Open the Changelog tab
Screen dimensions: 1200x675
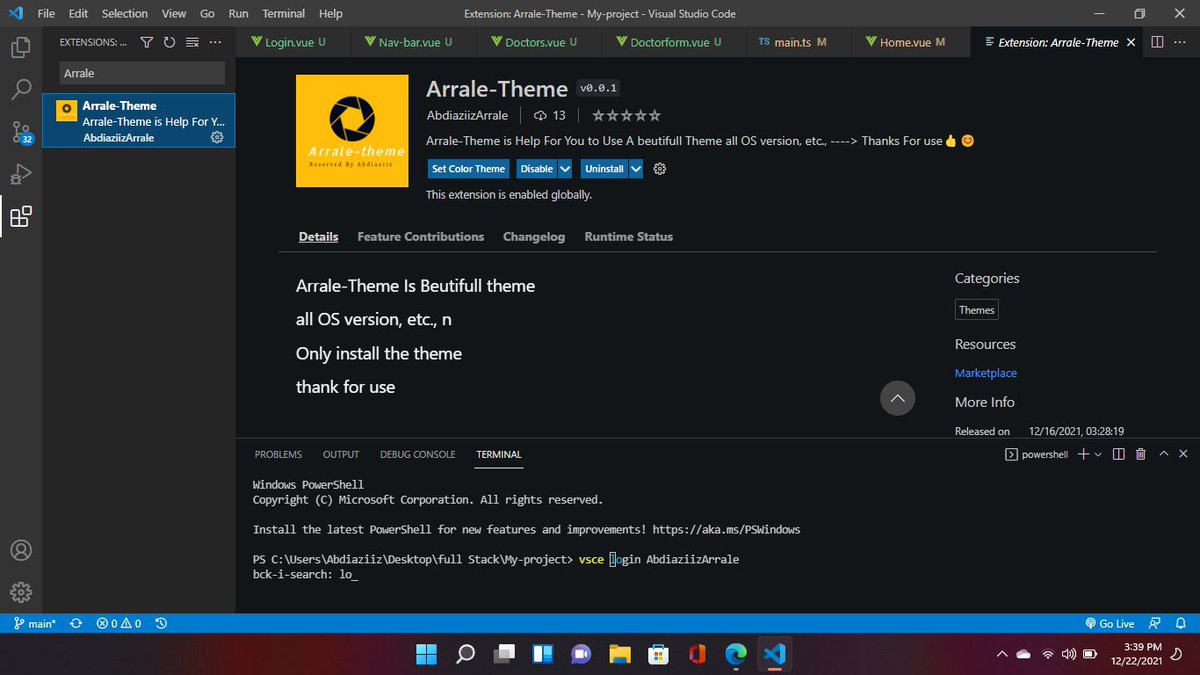(534, 237)
